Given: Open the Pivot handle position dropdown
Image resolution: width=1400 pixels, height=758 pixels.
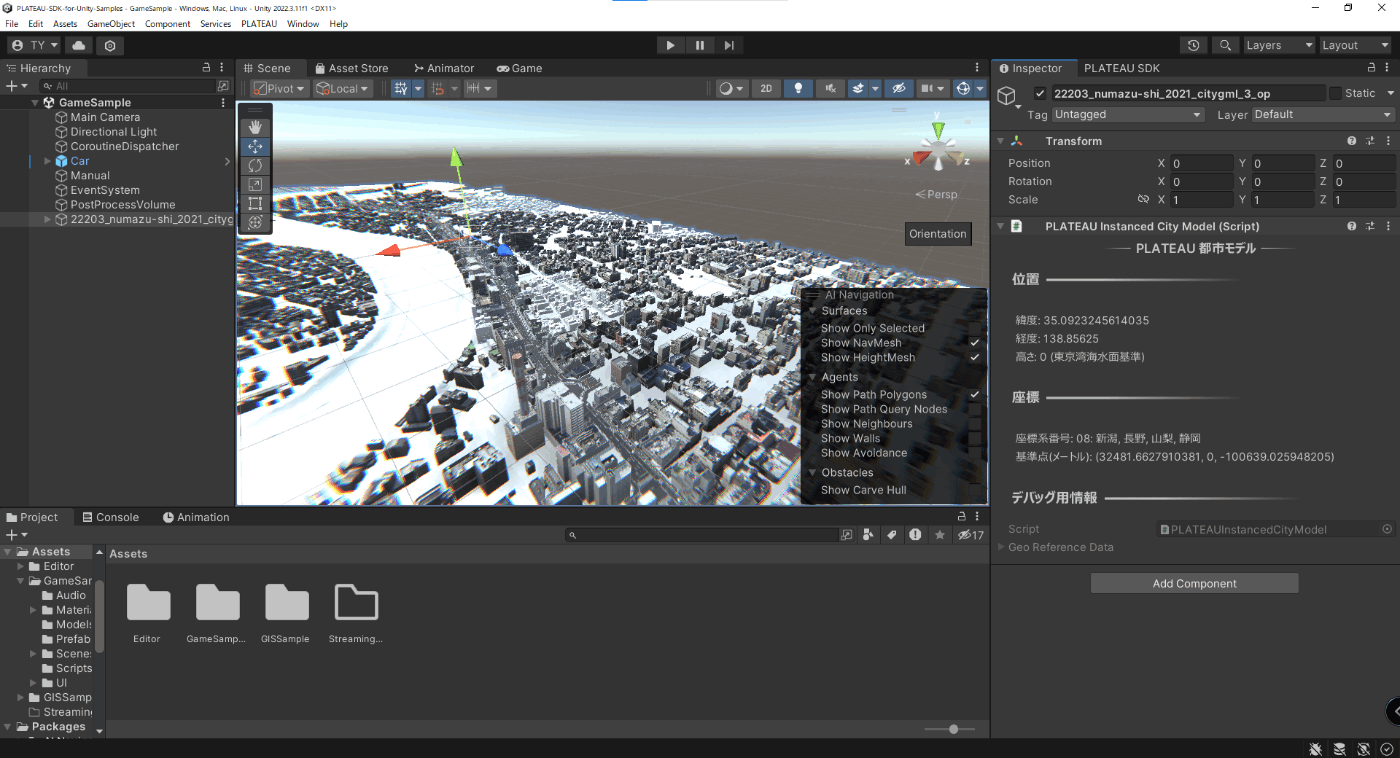Looking at the screenshot, I should pos(278,88).
